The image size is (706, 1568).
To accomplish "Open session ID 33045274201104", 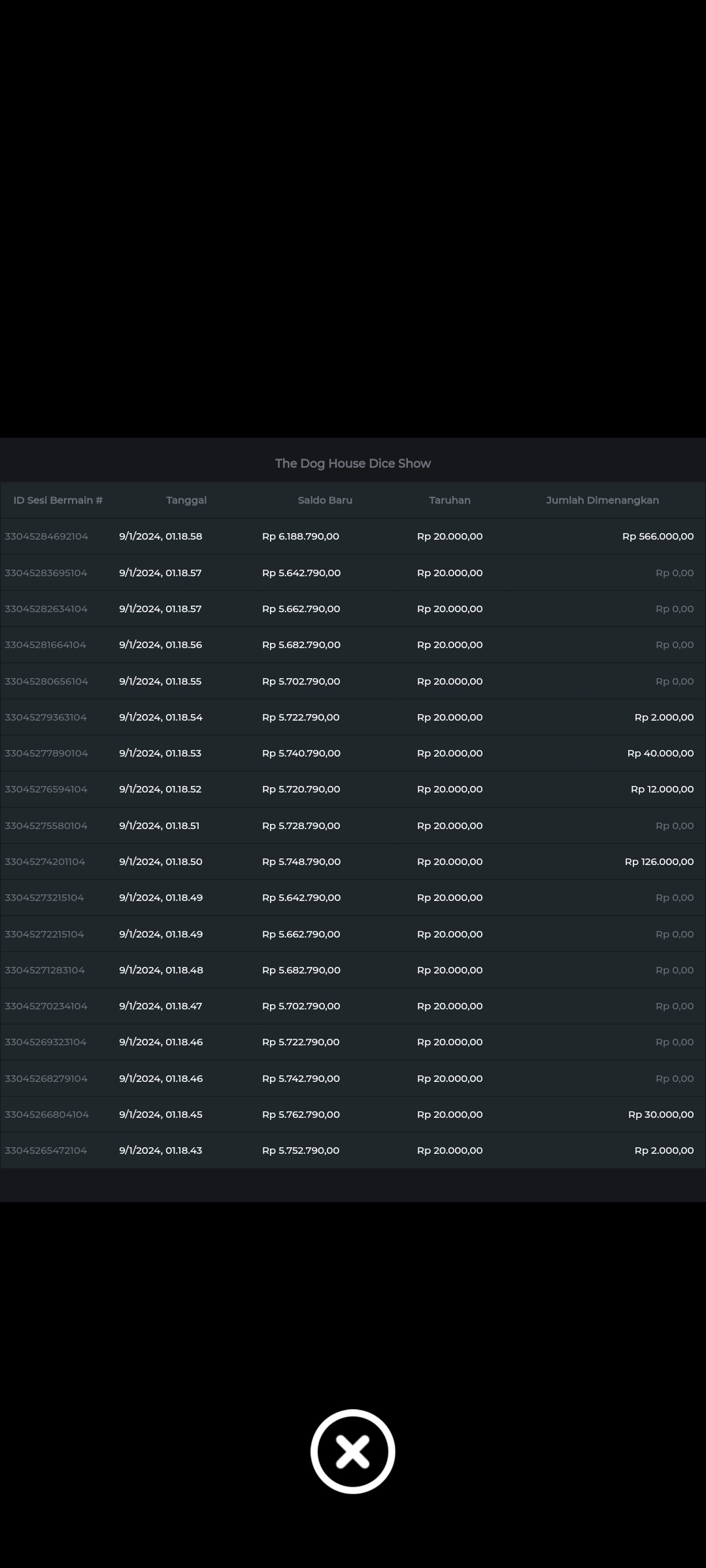I will [45, 862].
